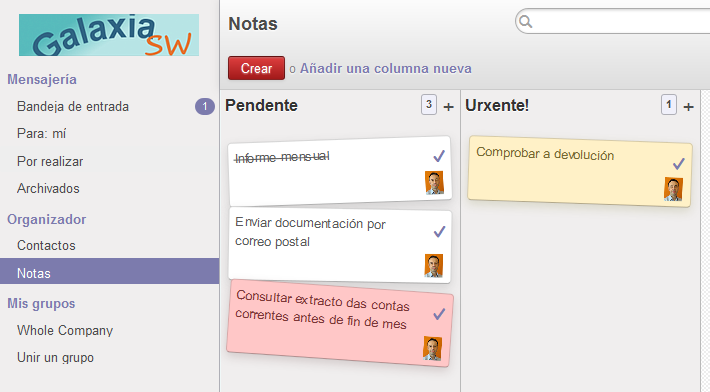Add a note in Pendente with plus icon
This screenshot has height=392, width=710.
pos(448,107)
